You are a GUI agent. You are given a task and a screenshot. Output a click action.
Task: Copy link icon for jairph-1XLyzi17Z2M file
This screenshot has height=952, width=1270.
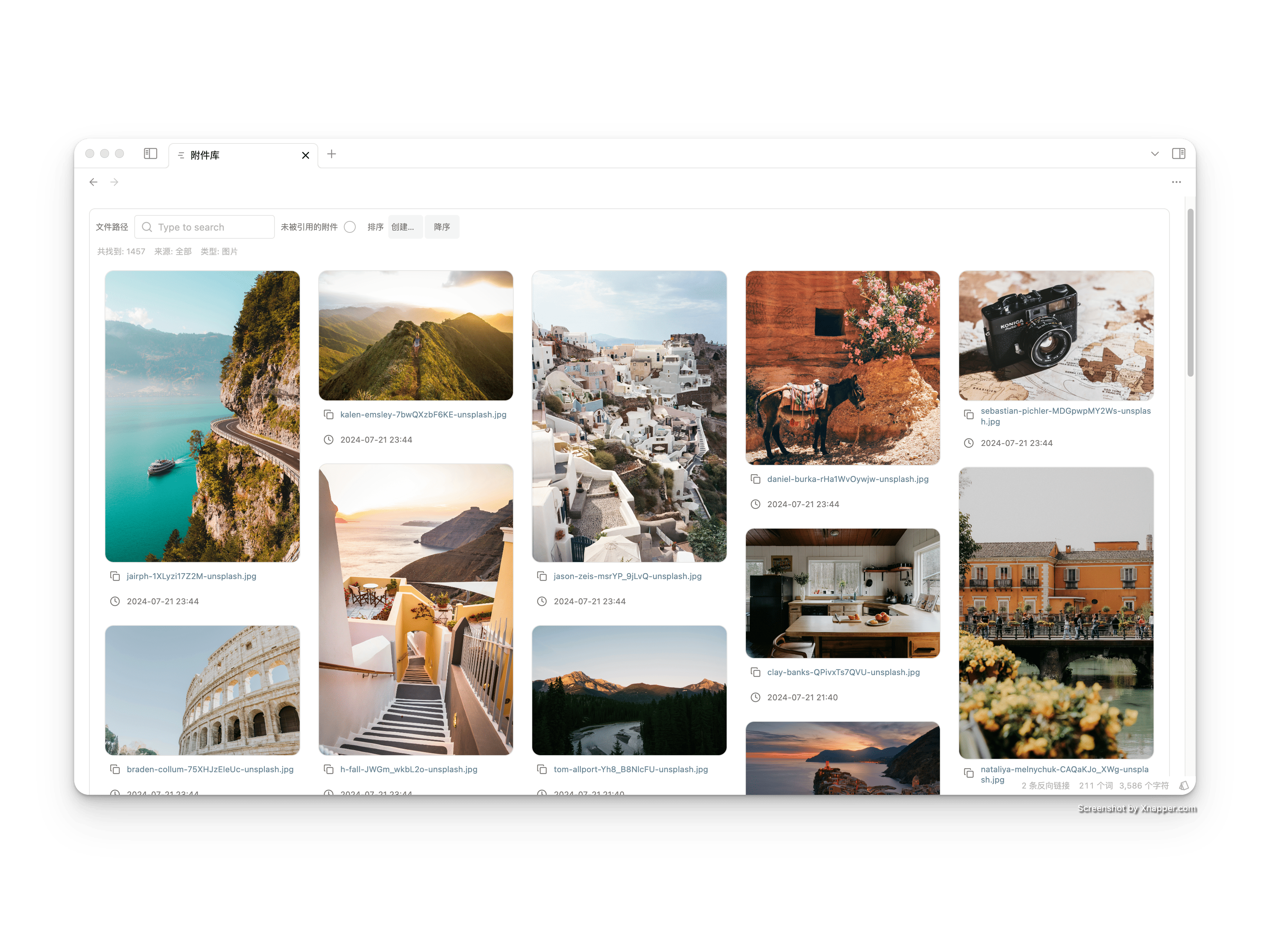[115, 576]
